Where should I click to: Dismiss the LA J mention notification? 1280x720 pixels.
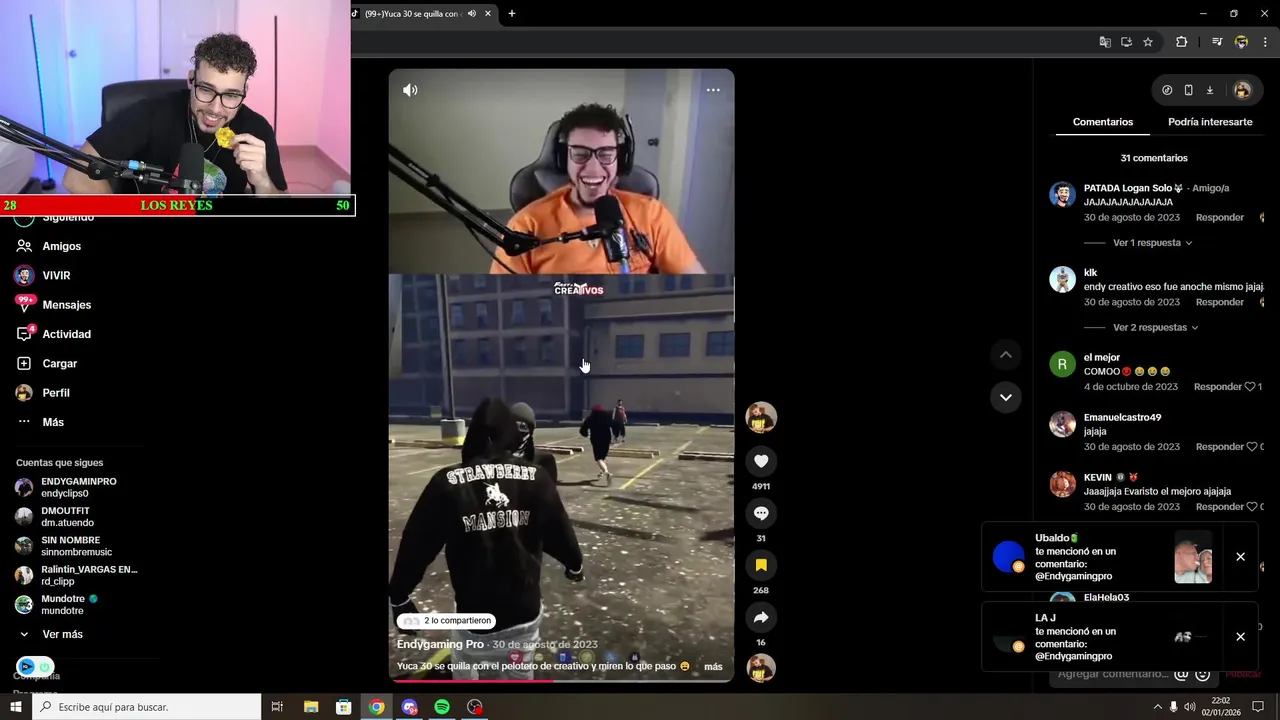(1240, 637)
